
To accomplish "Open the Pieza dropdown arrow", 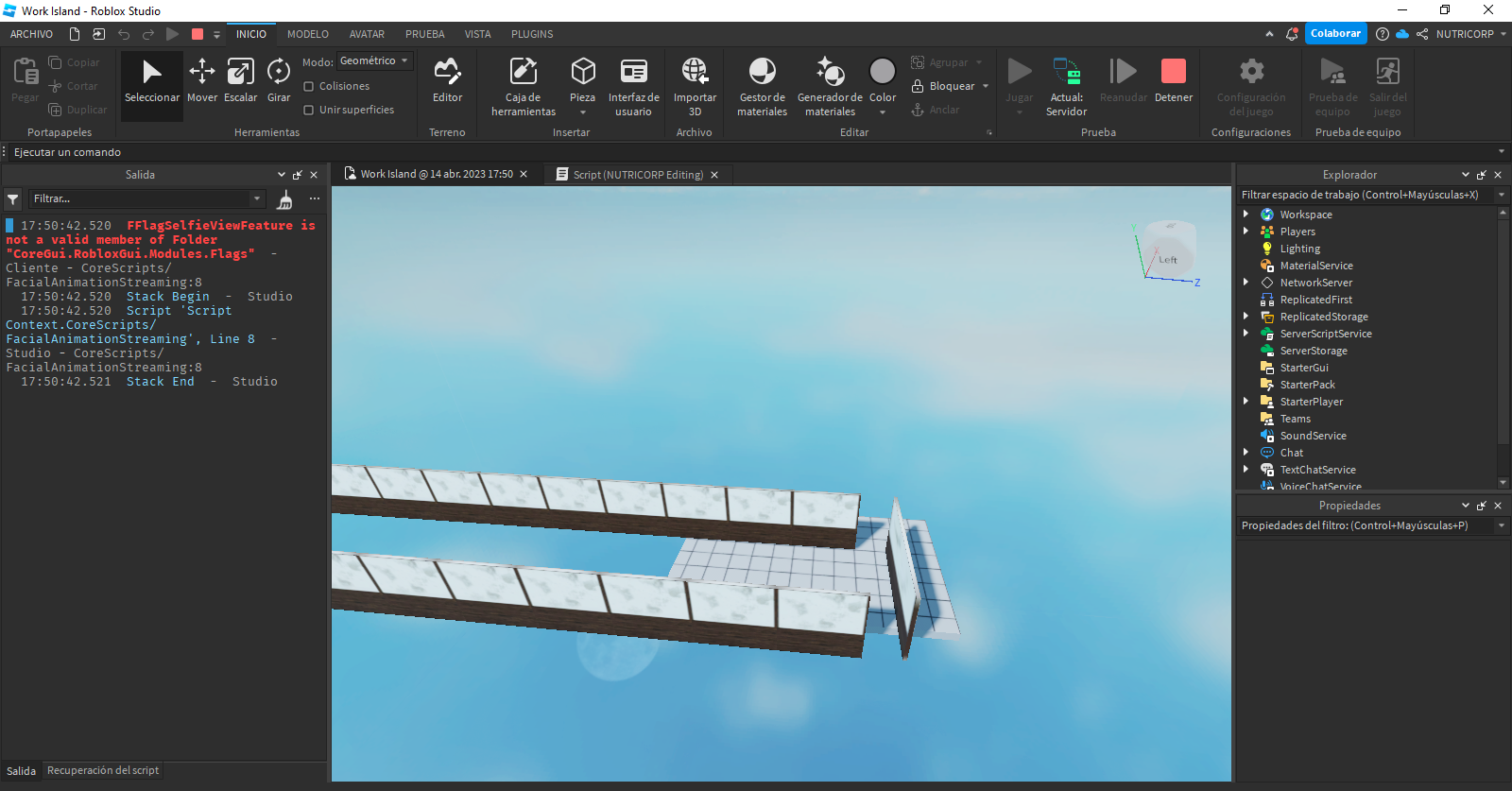I will pos(583,112).
